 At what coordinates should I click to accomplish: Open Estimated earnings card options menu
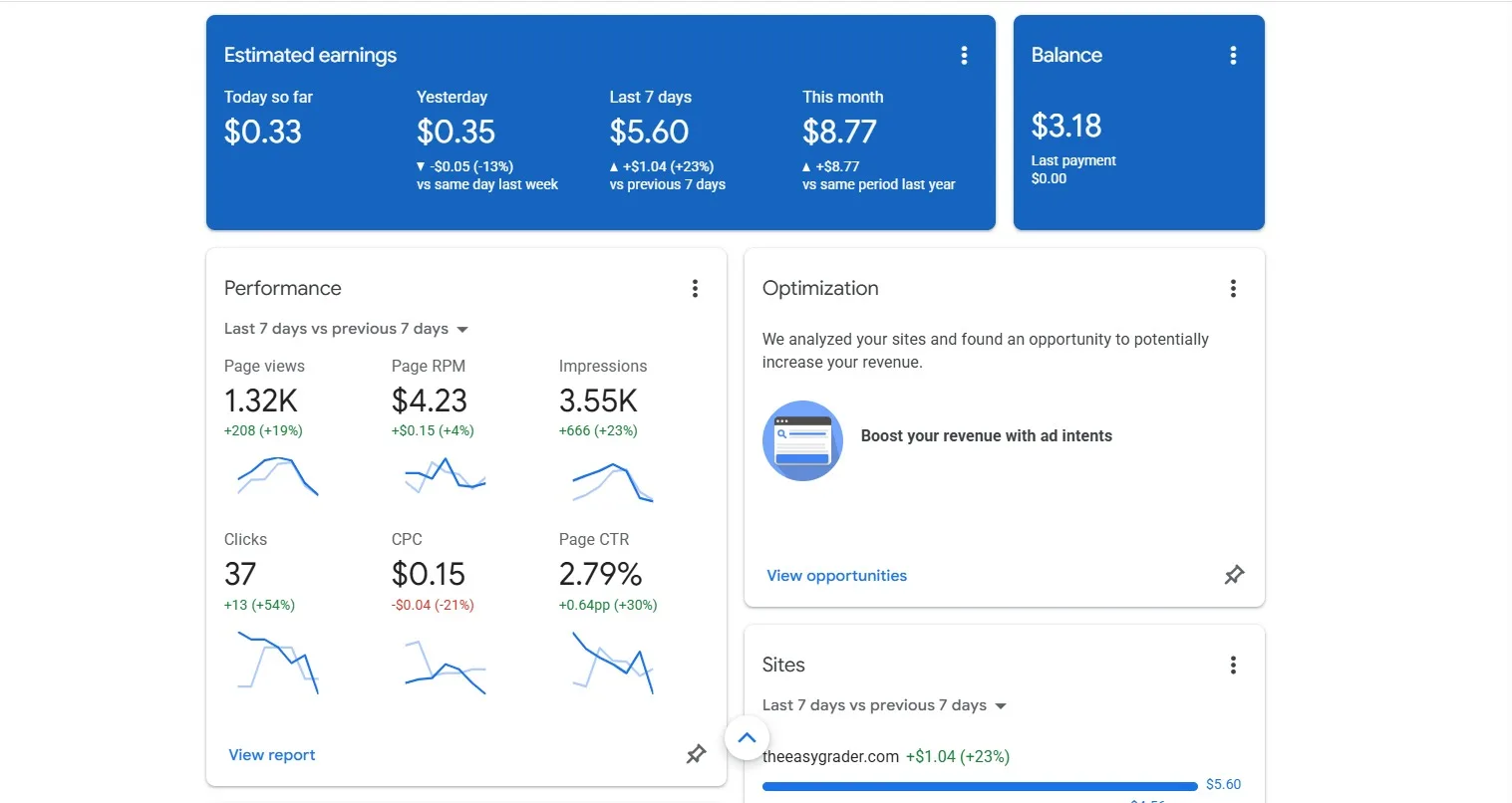(964, 56)
